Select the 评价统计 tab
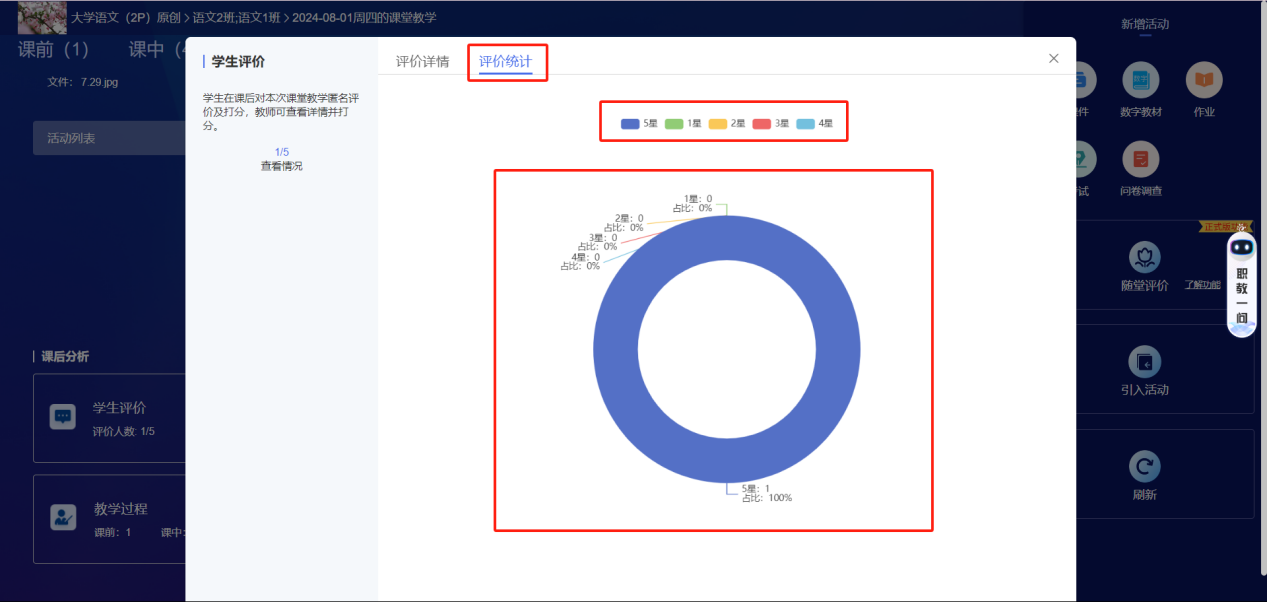1267x602 pixels. [x=505, y=62]
